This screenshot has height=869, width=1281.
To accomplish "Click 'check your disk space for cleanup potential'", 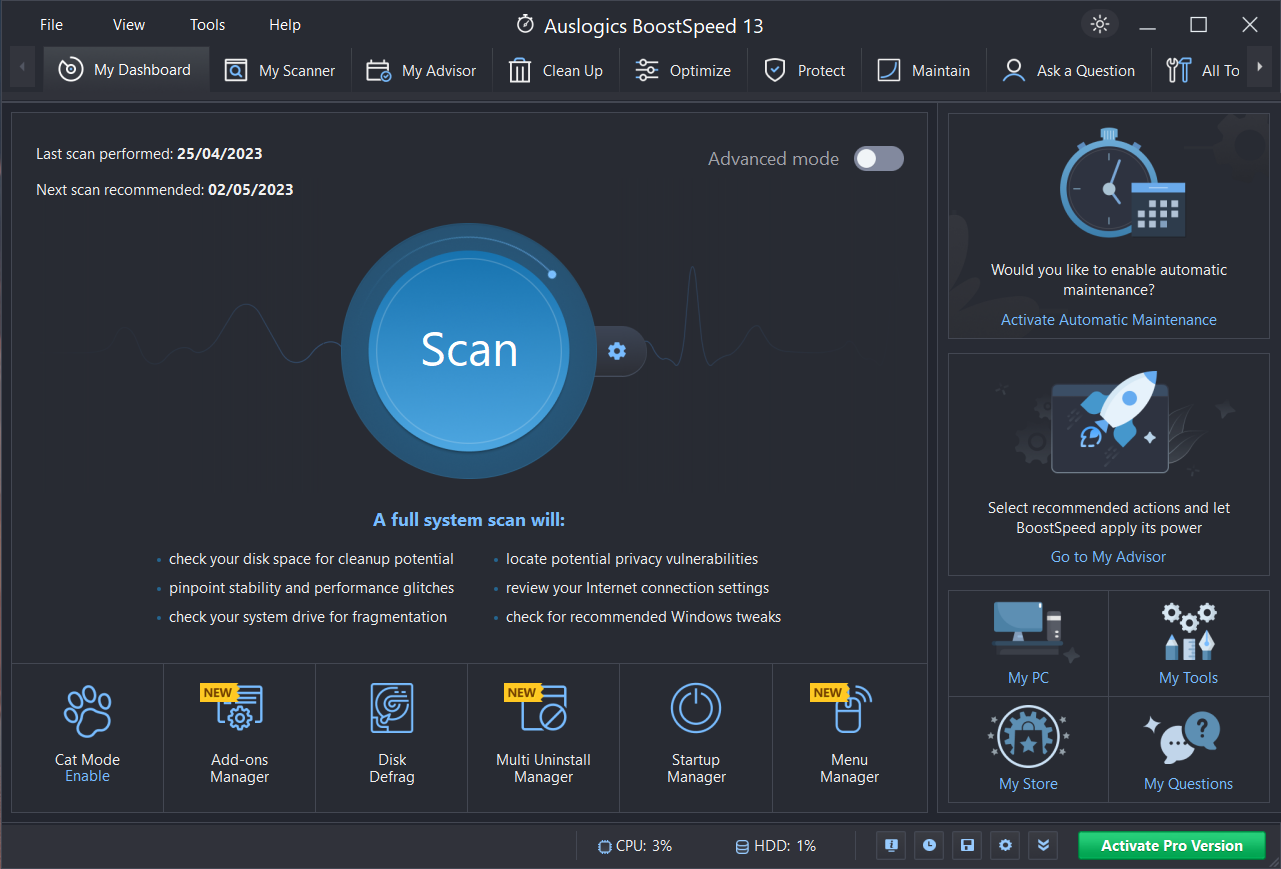I will pos(311,559).
